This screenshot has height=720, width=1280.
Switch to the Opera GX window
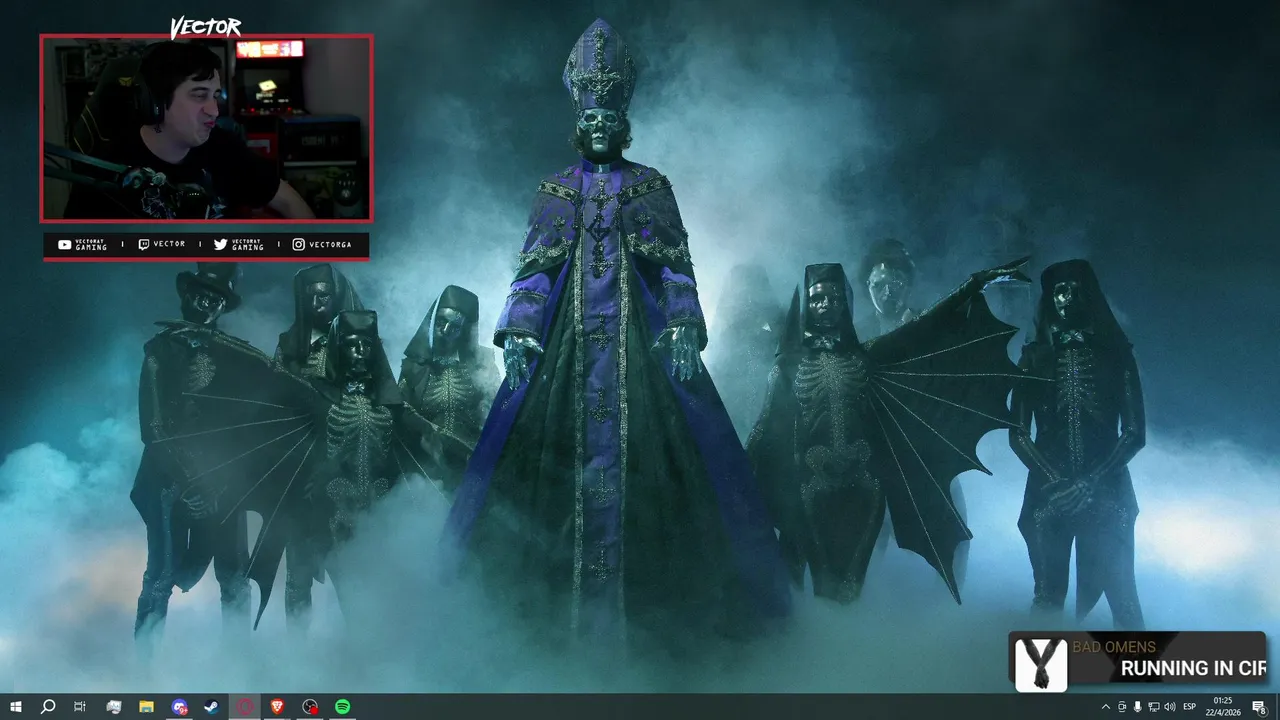click(245, 707)
